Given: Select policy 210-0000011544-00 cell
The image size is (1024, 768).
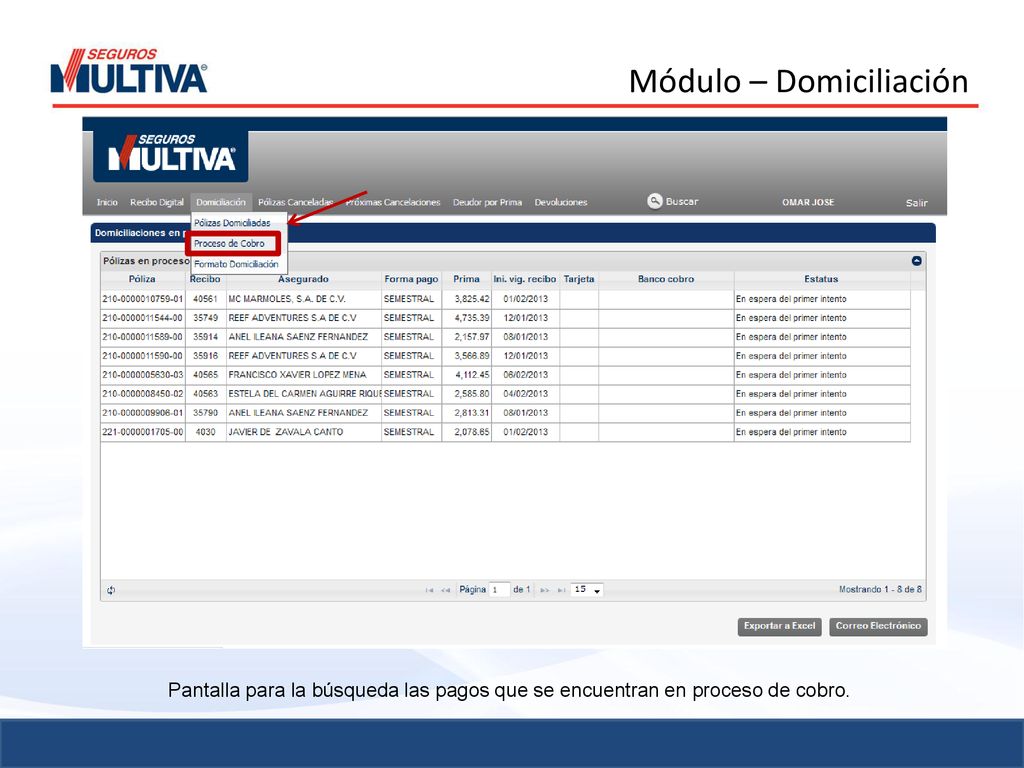Looking at the screenshot, I should coord(142,318).
